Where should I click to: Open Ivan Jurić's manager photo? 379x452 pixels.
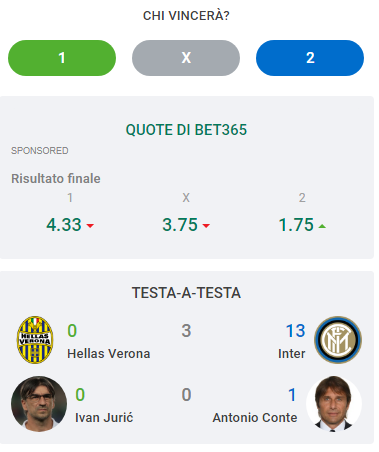[39, 404]
